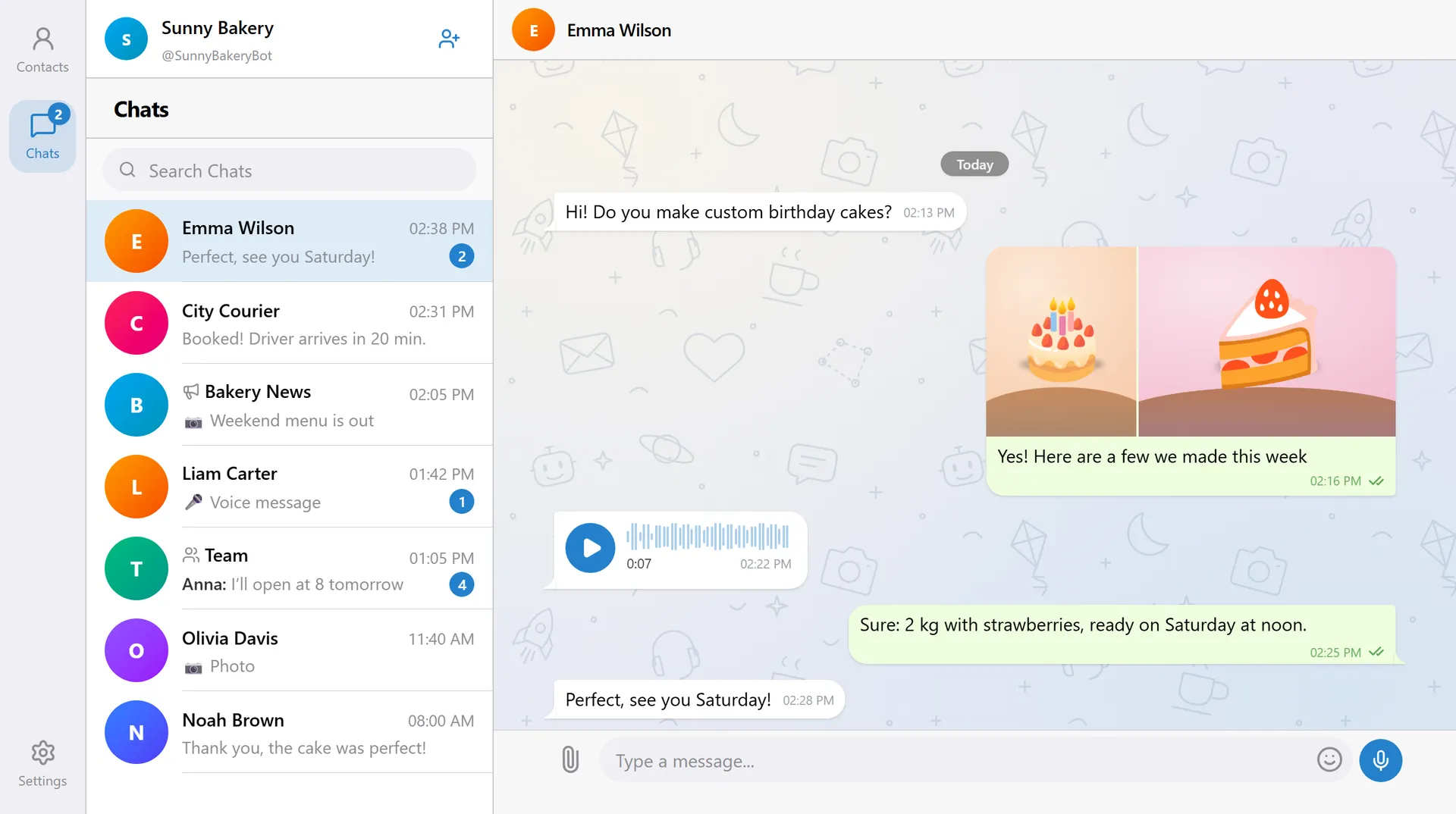1456x814 pixels.
Task: Open the Olivia Davis chat
Action: point(290,651)
